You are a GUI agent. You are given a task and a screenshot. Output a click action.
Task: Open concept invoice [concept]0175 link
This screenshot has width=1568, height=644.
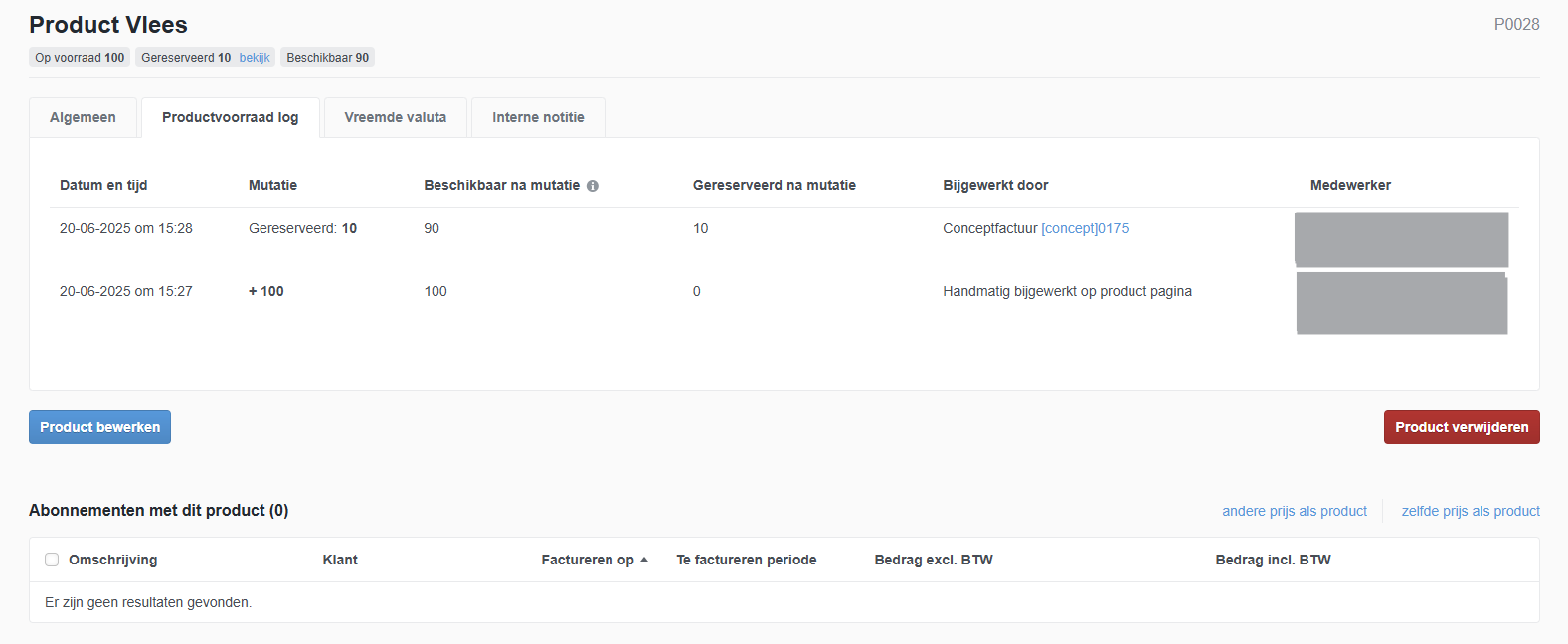click(1085, 228)
